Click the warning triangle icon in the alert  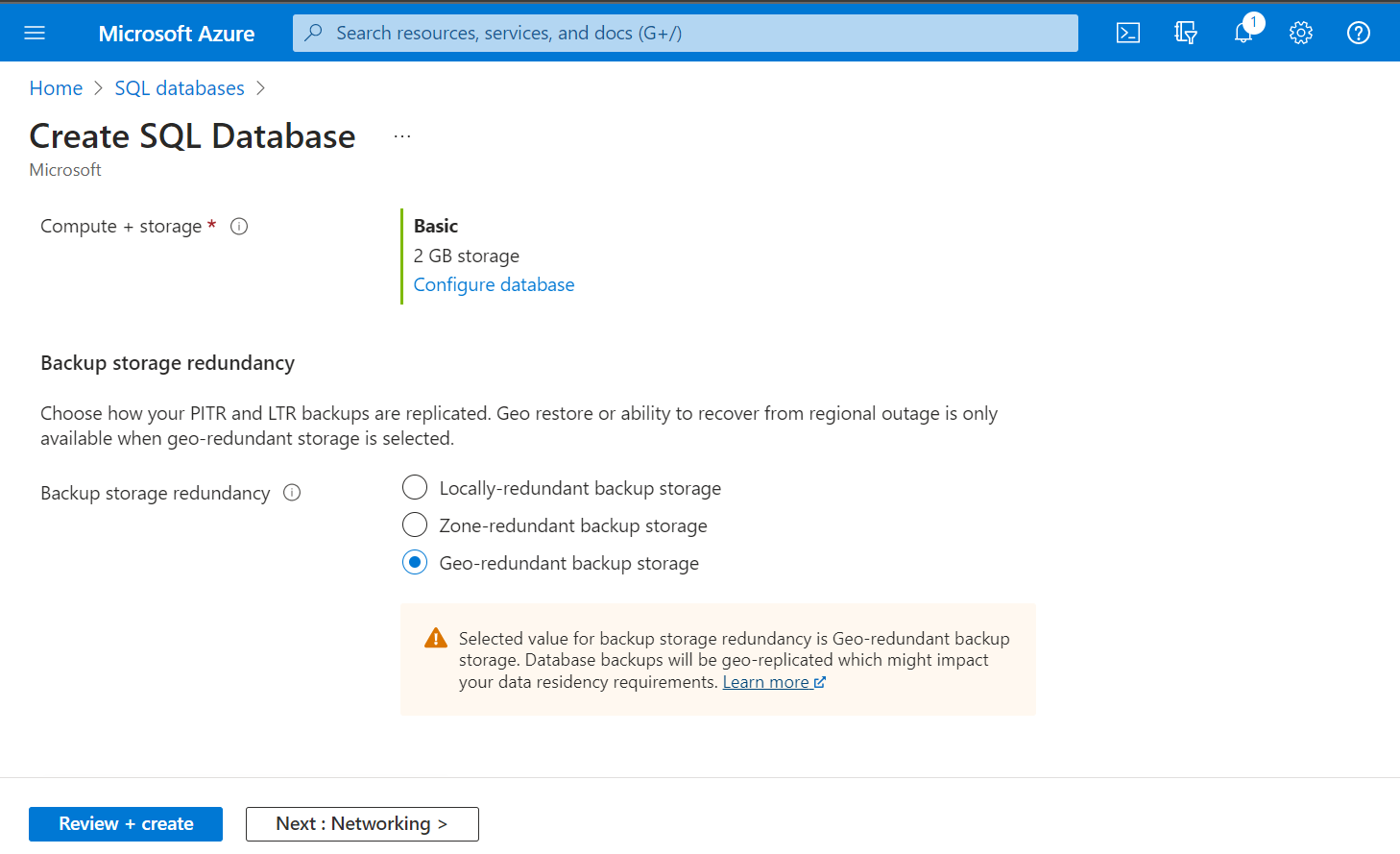point(436,639)
